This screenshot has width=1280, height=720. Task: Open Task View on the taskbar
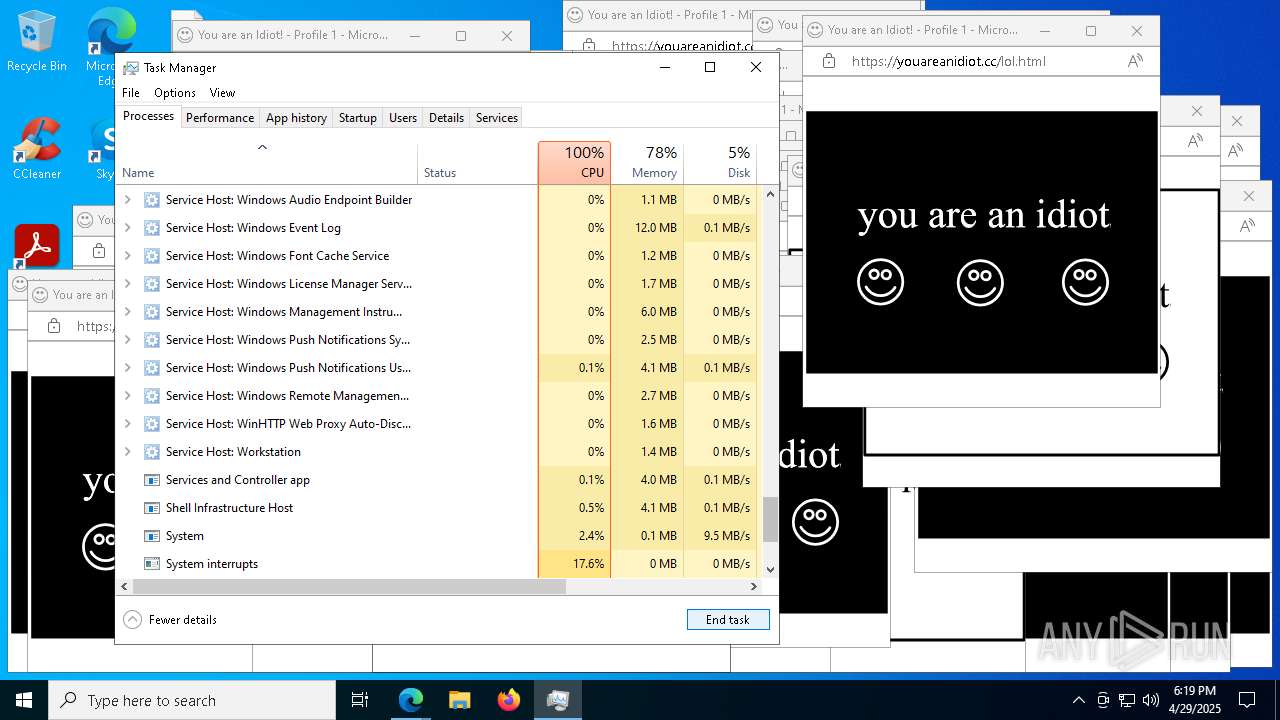[x=360, y=700]
